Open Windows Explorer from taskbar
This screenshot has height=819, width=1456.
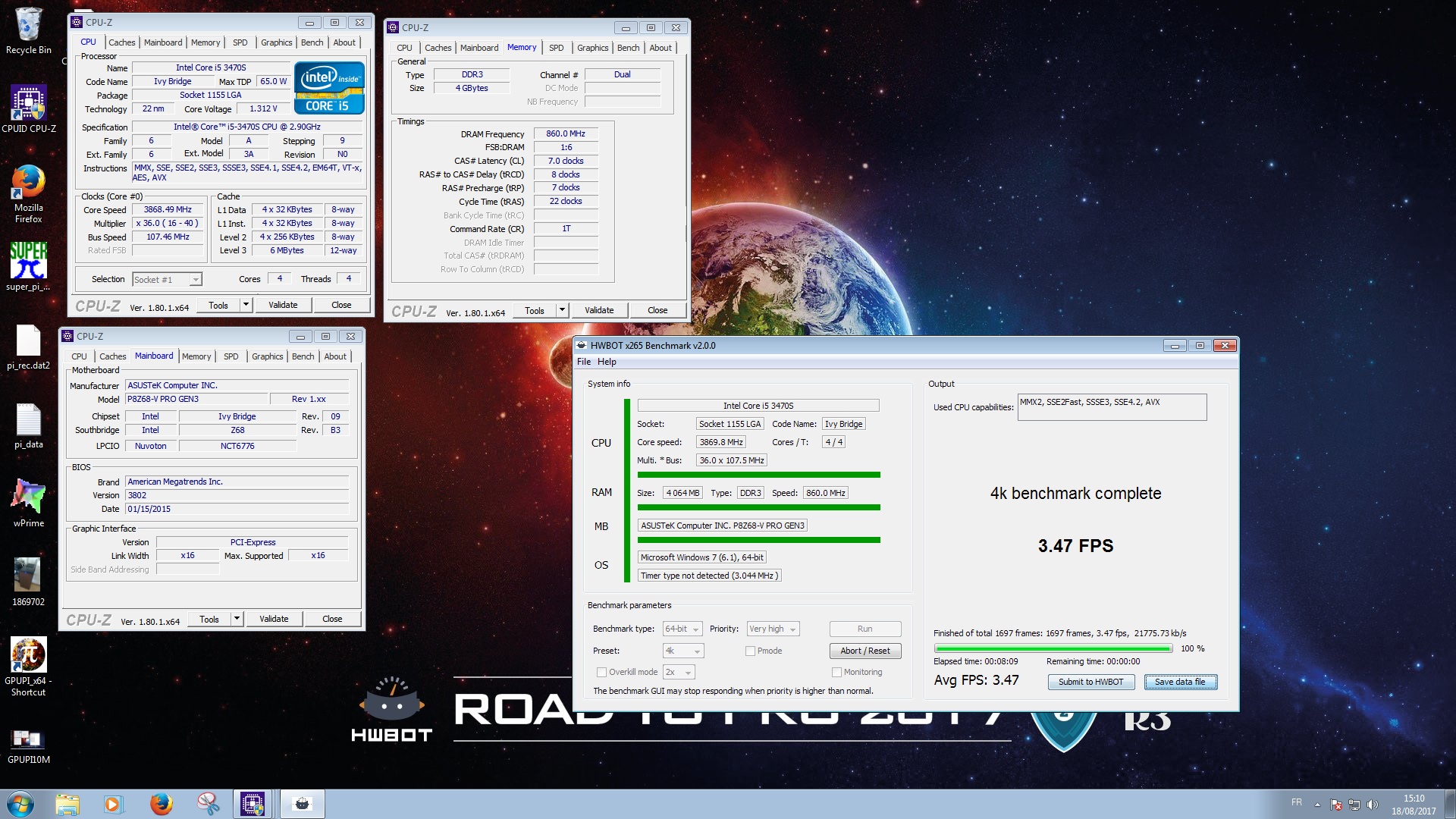coord(67,804)
